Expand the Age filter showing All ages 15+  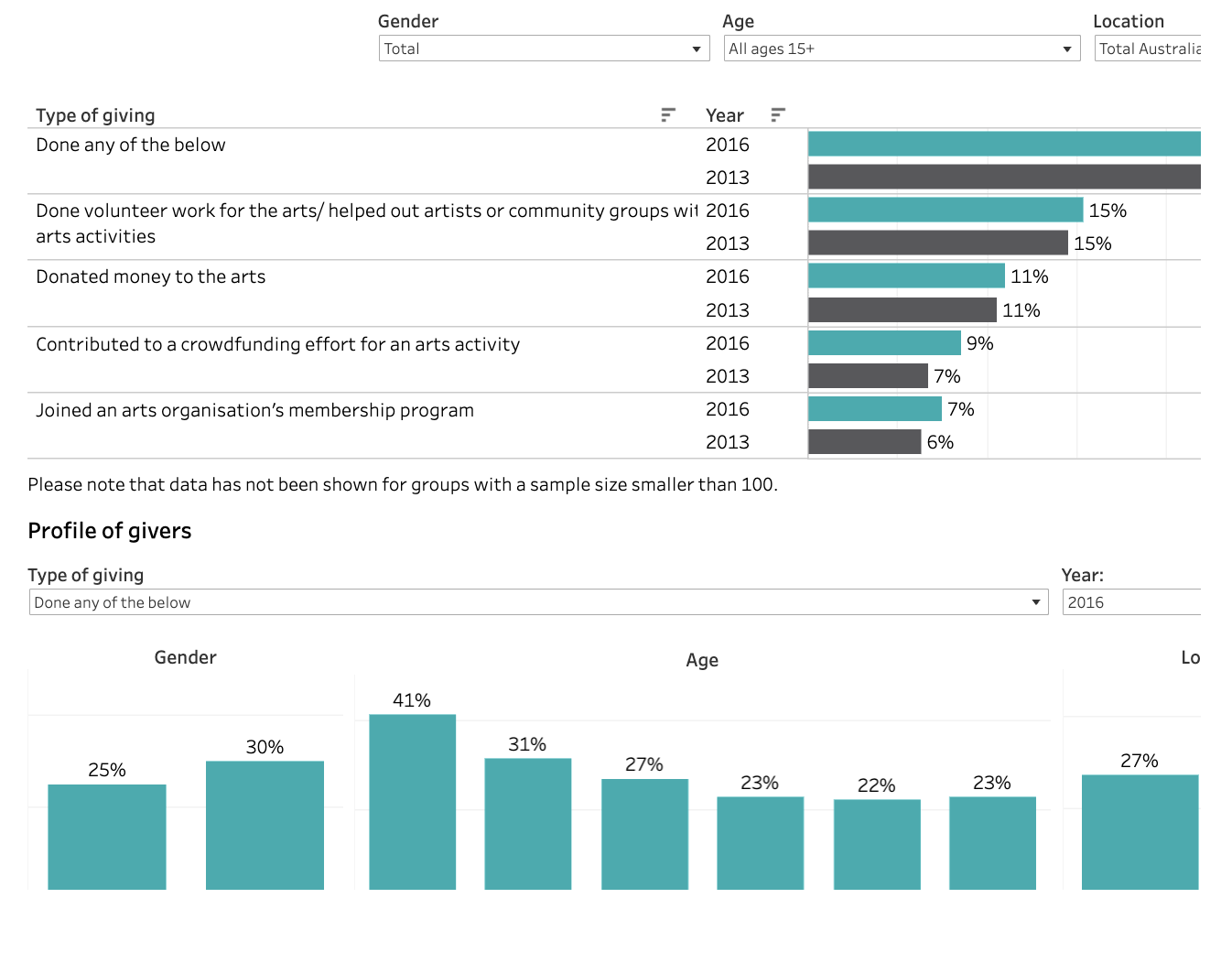click(901, 49)
